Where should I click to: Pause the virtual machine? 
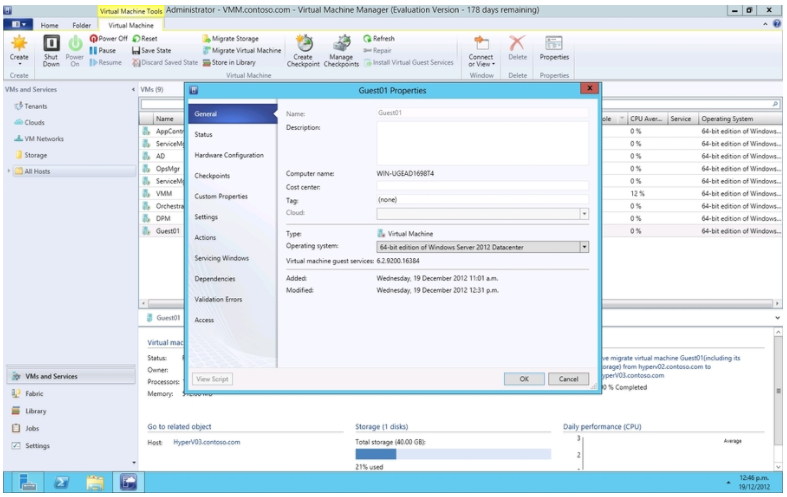point(102,51)
